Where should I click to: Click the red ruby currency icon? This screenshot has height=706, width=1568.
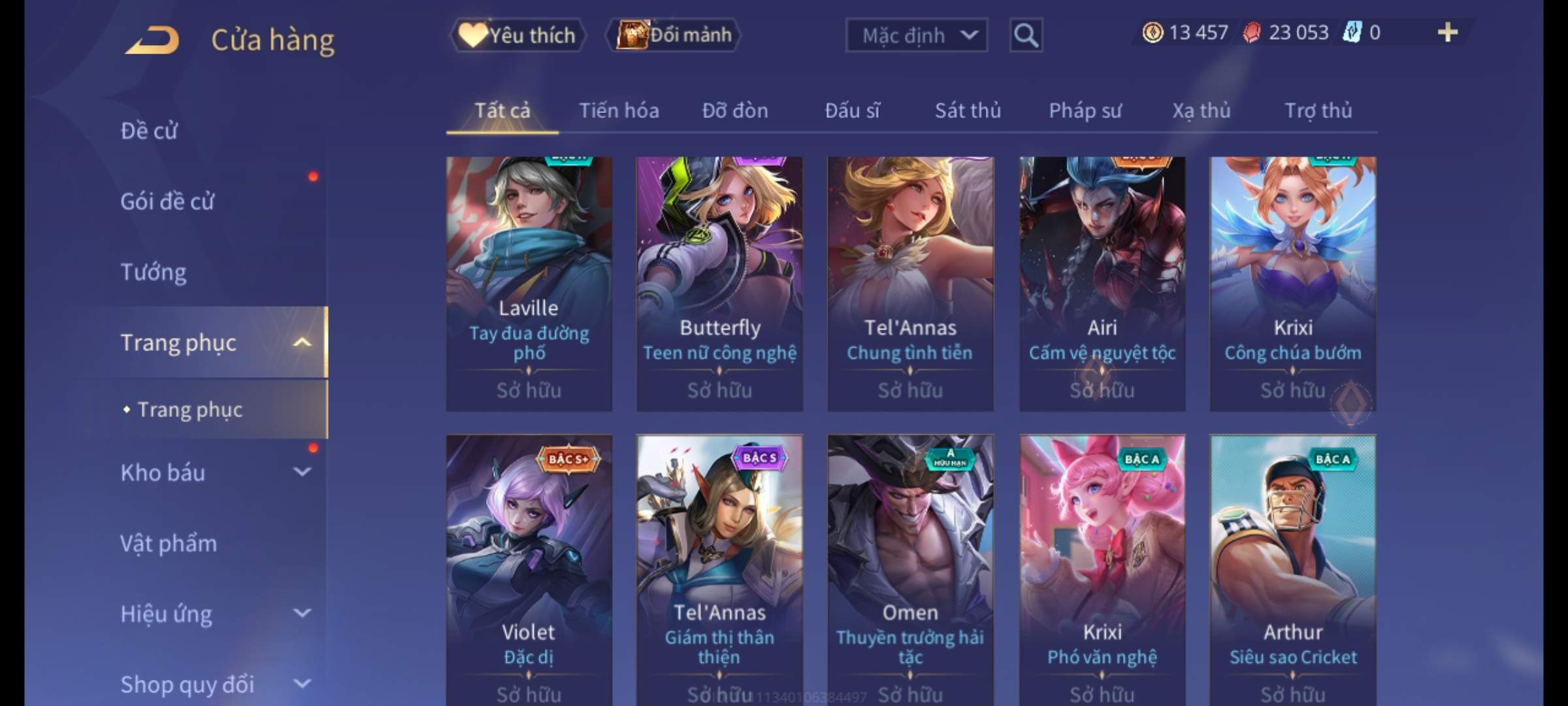pos(1252,33)
